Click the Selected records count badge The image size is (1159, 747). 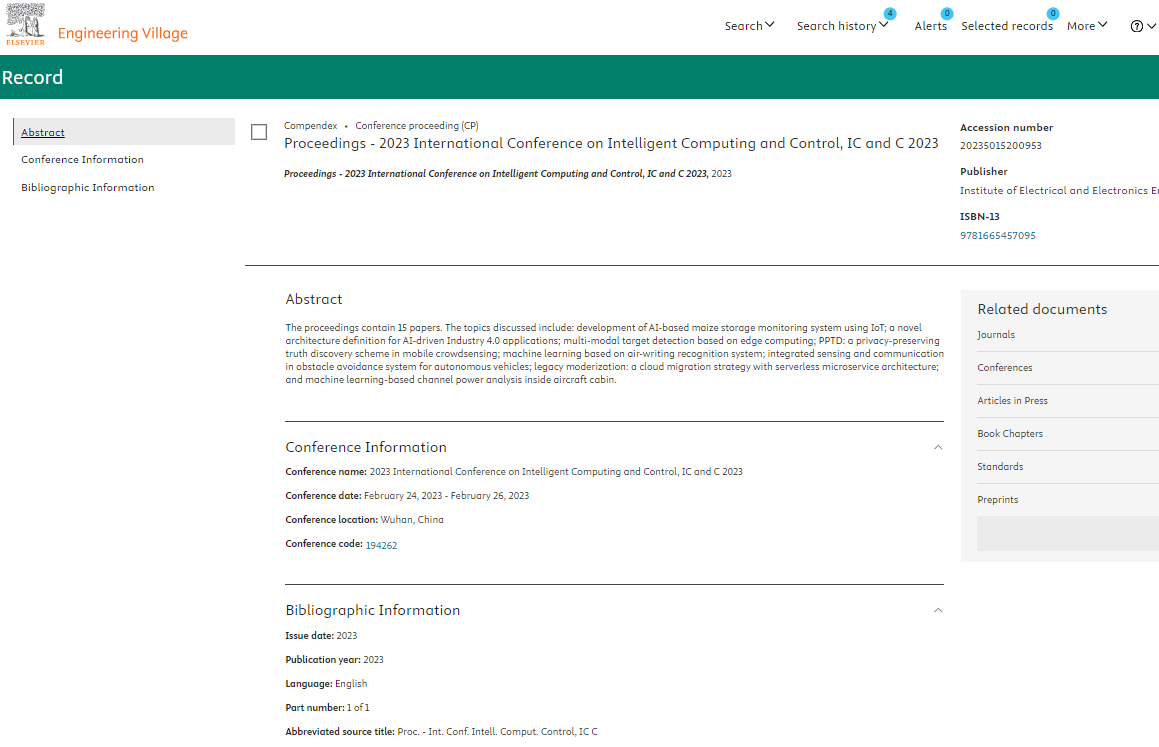coord(1053,13)
